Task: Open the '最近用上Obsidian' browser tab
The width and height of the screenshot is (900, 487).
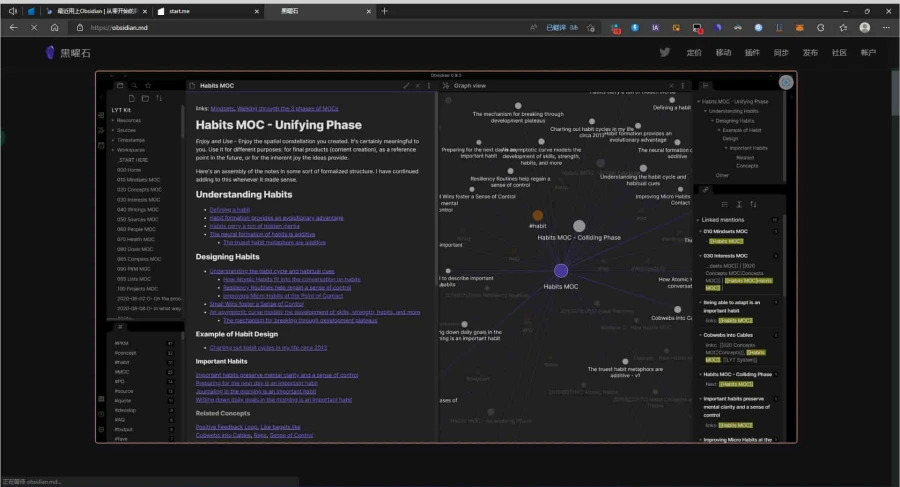Action: [96, 11]
